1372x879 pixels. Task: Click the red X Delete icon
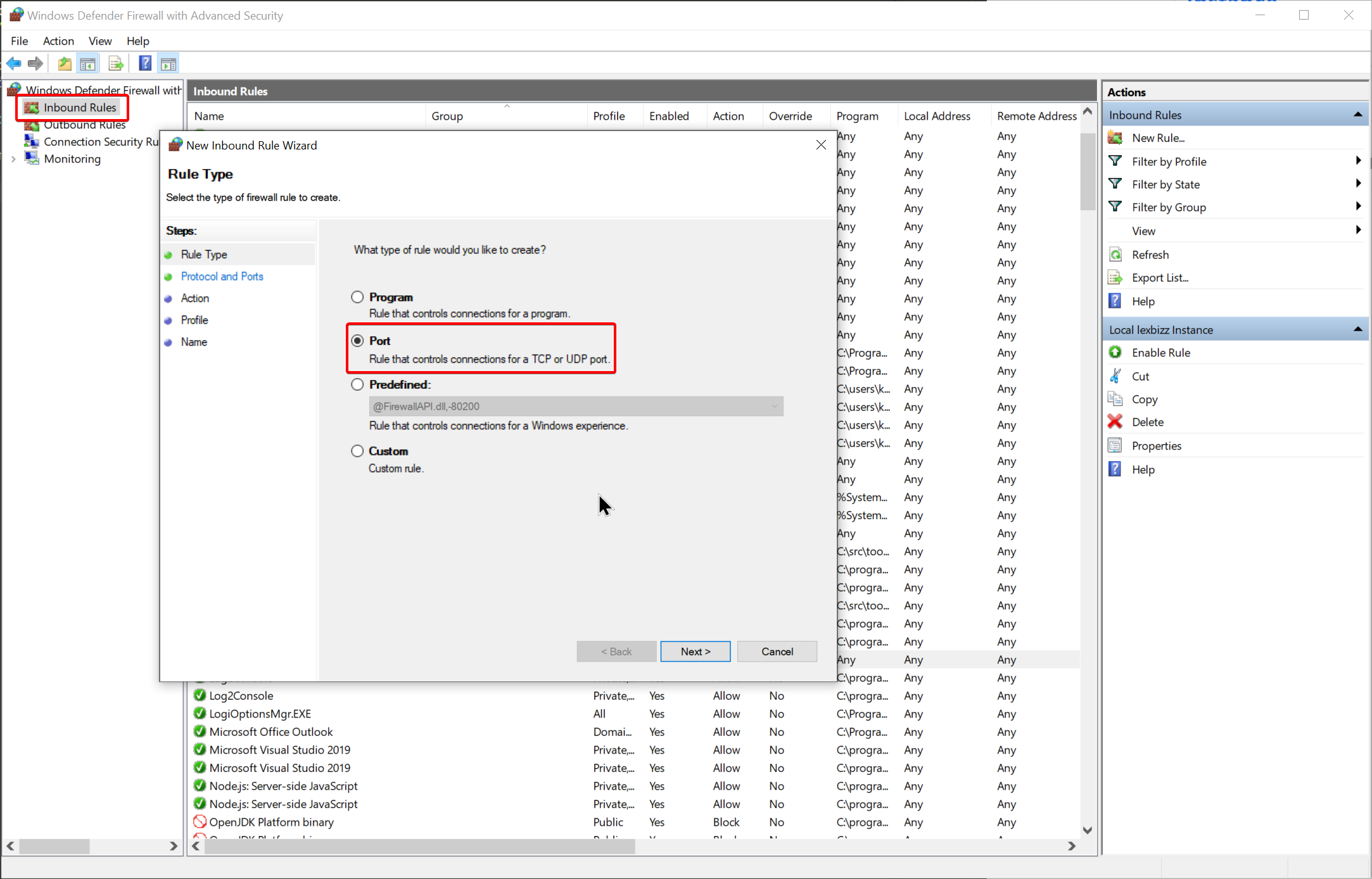pyautogui.click(x=1115, y=422)
